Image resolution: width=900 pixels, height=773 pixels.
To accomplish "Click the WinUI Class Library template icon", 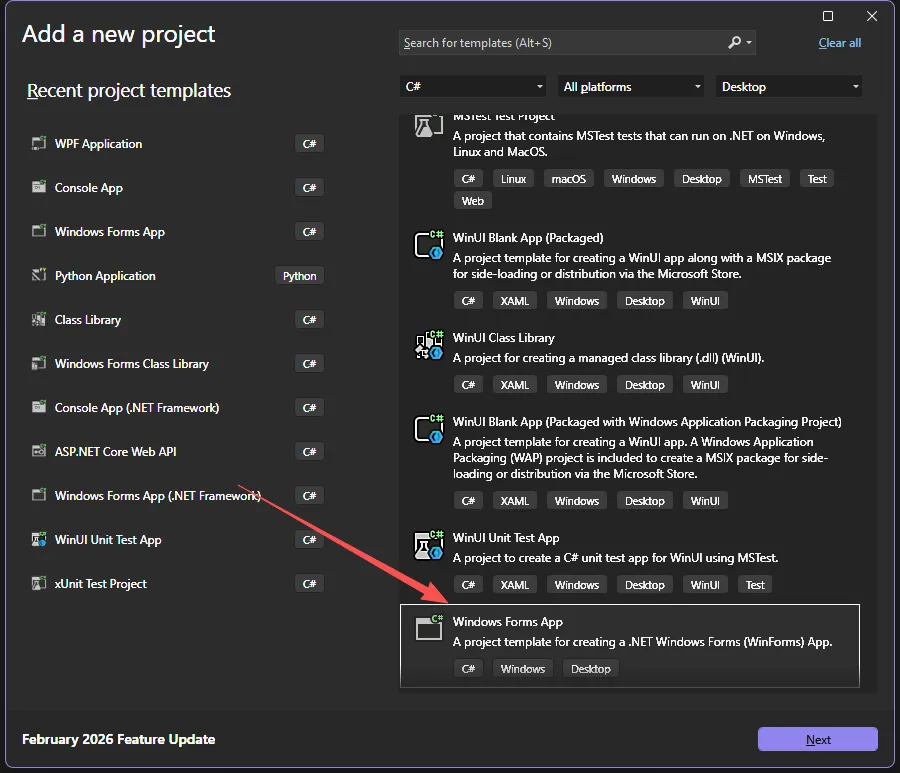I will pyautogui.click(x=428, y=346).
